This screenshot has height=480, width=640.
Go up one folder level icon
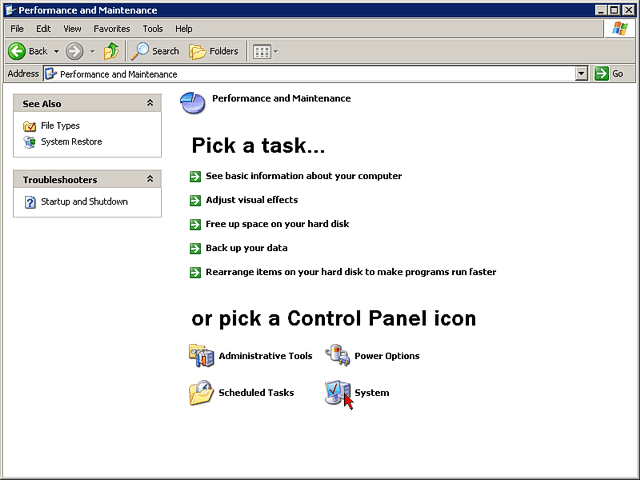tap(111, 51)
